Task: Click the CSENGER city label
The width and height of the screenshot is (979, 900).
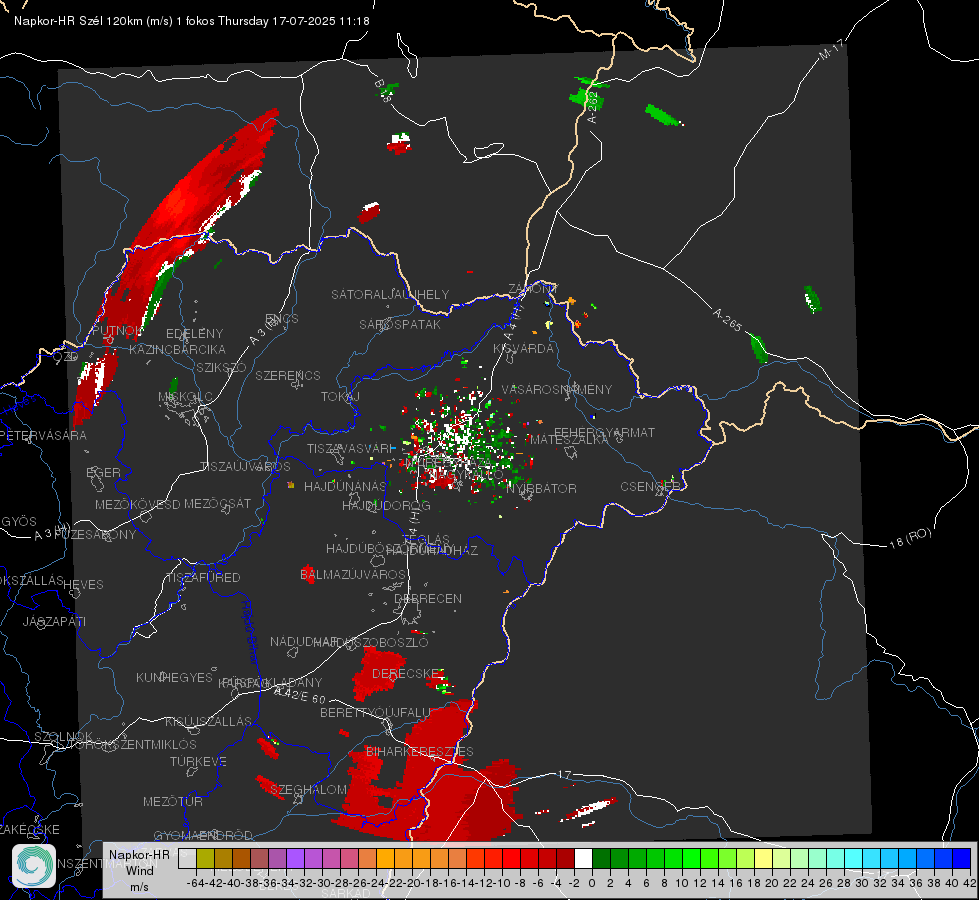Action: click(650, 487)
